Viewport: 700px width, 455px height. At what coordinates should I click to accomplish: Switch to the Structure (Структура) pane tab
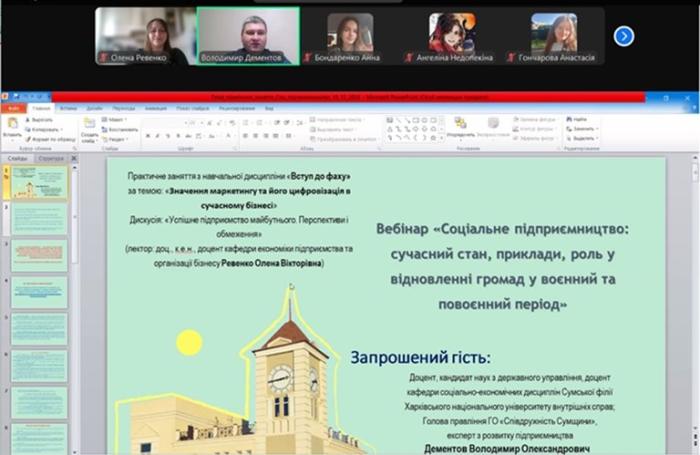[x=51, y=158]
